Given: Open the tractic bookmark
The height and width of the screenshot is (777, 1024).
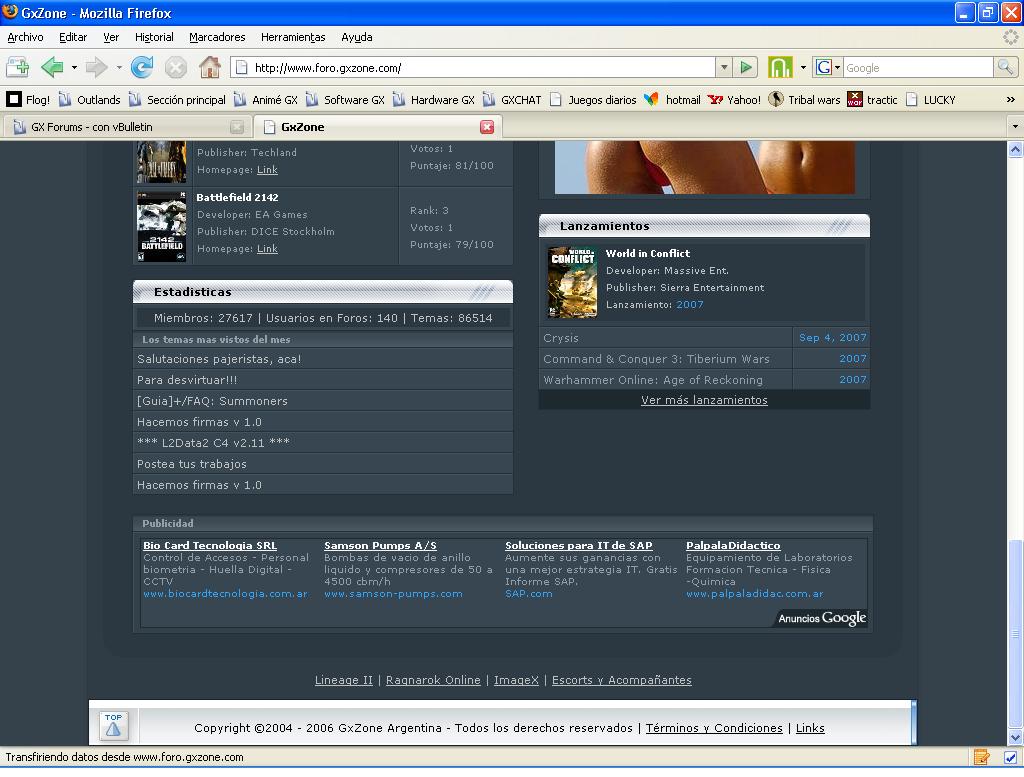Looking at the screenshot, I should coord(872,100).
